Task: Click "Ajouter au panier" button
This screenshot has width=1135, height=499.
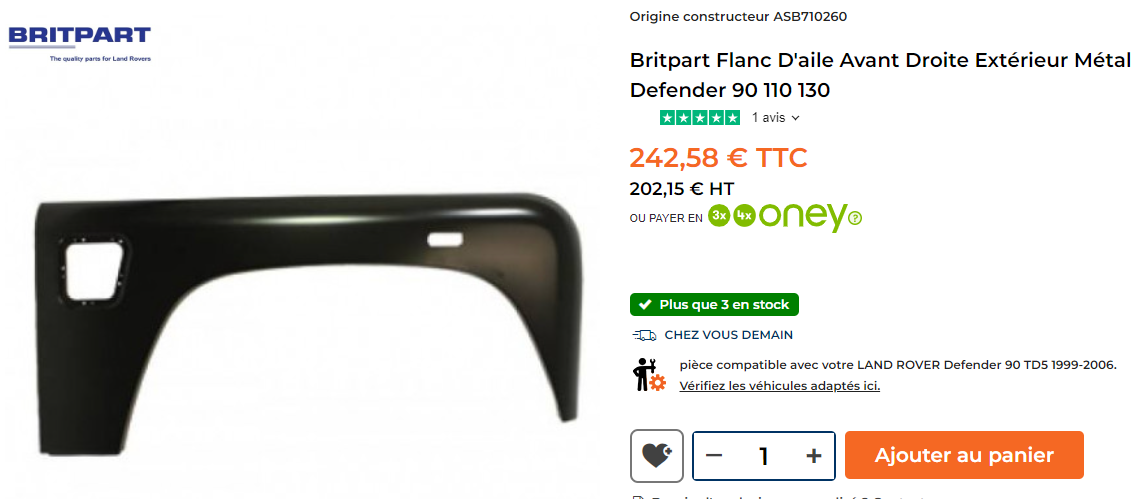Action: click(964, 455)
